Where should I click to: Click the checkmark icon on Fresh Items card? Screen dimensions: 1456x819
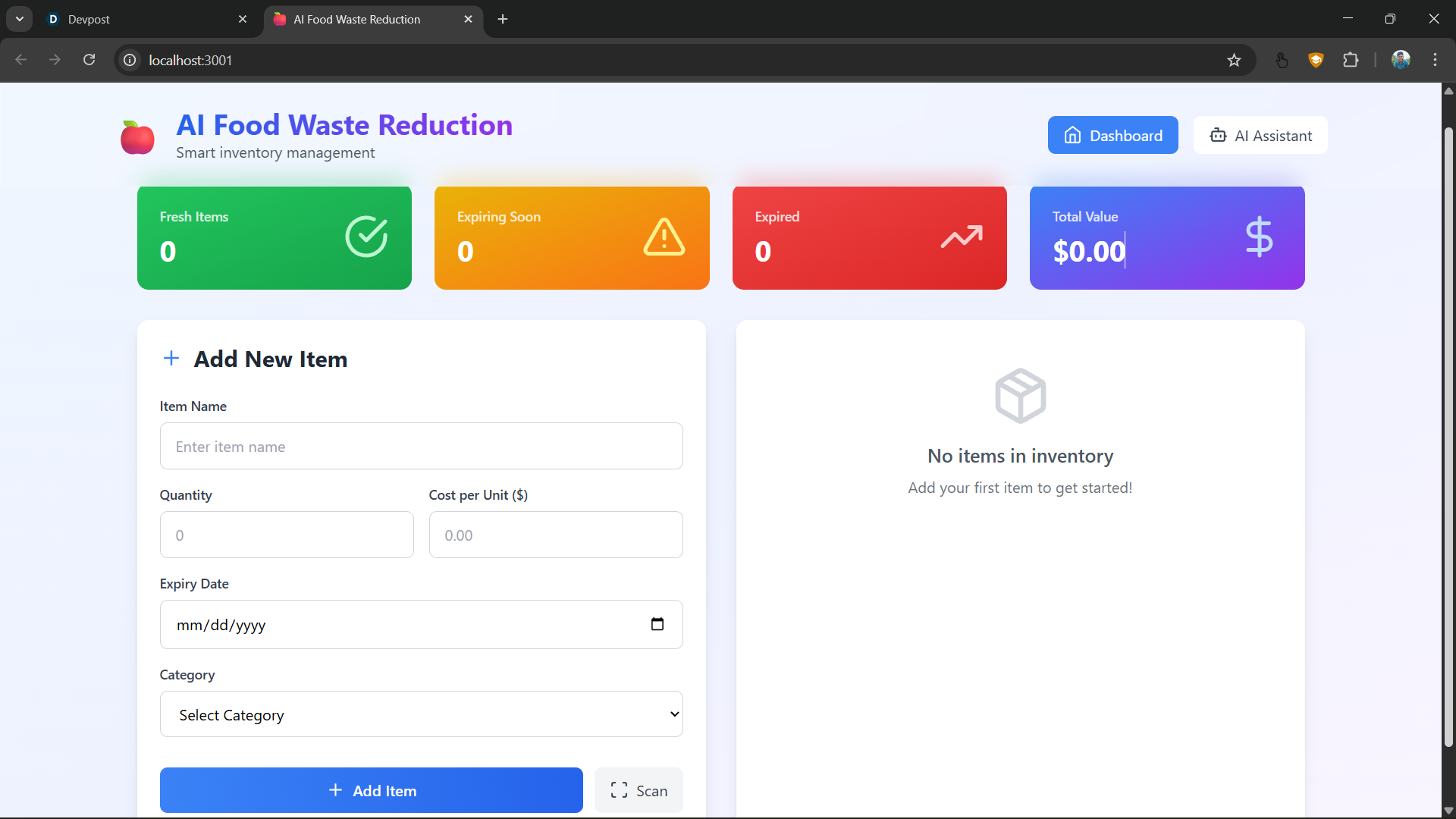[366, 237]
